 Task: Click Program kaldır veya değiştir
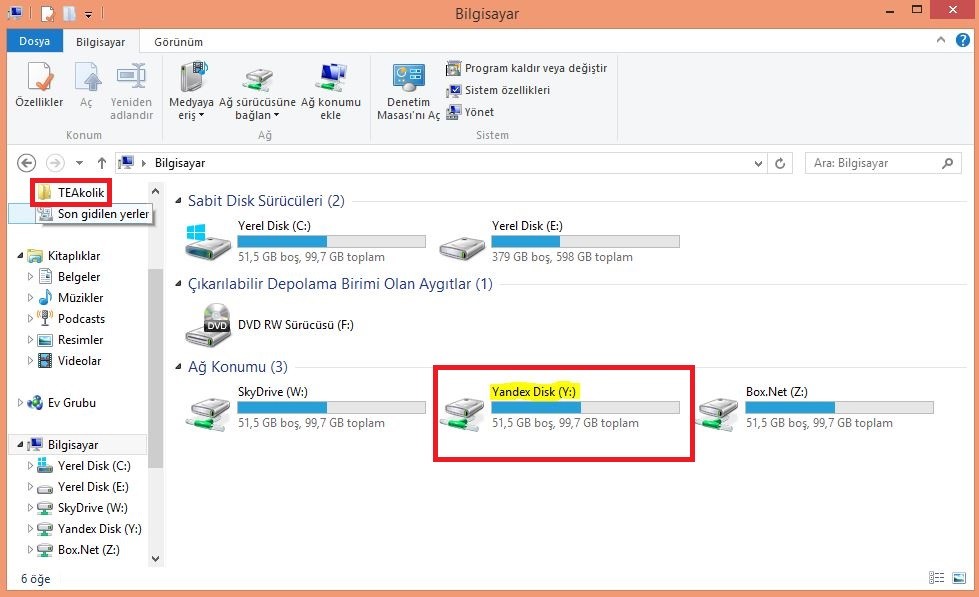pos(526,68)
